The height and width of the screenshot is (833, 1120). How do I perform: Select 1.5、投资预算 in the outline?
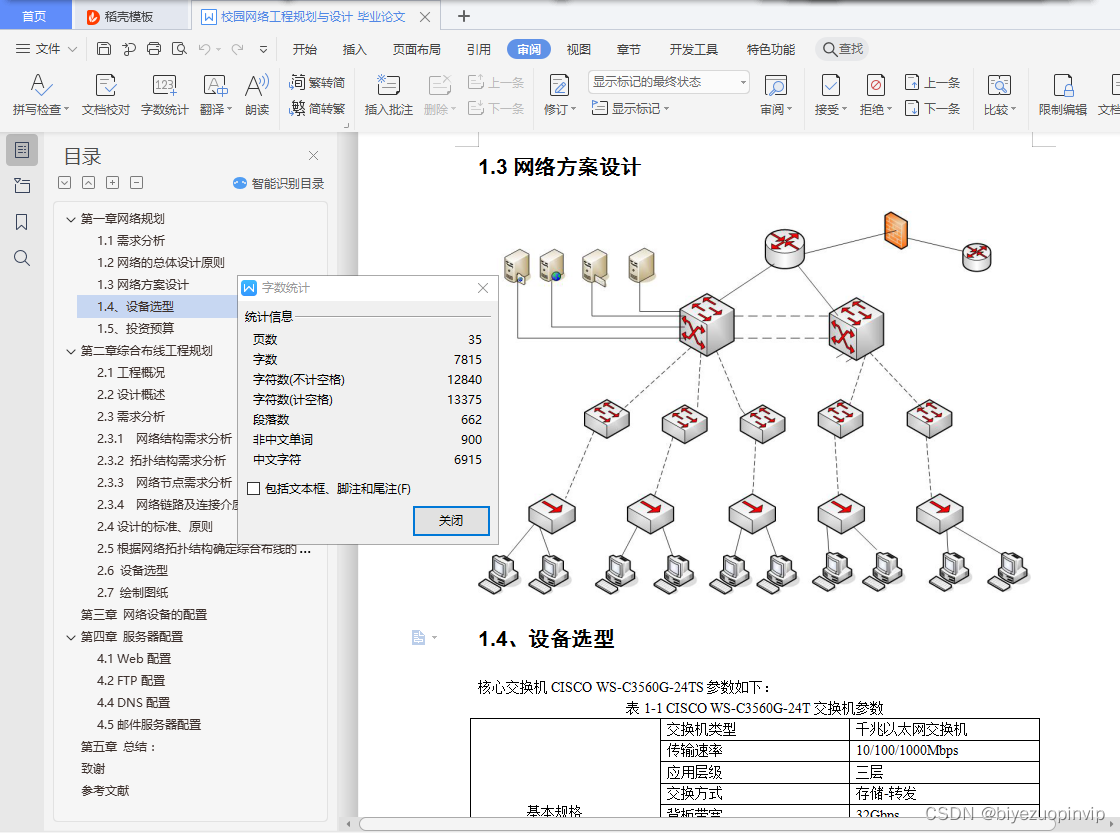135,329
